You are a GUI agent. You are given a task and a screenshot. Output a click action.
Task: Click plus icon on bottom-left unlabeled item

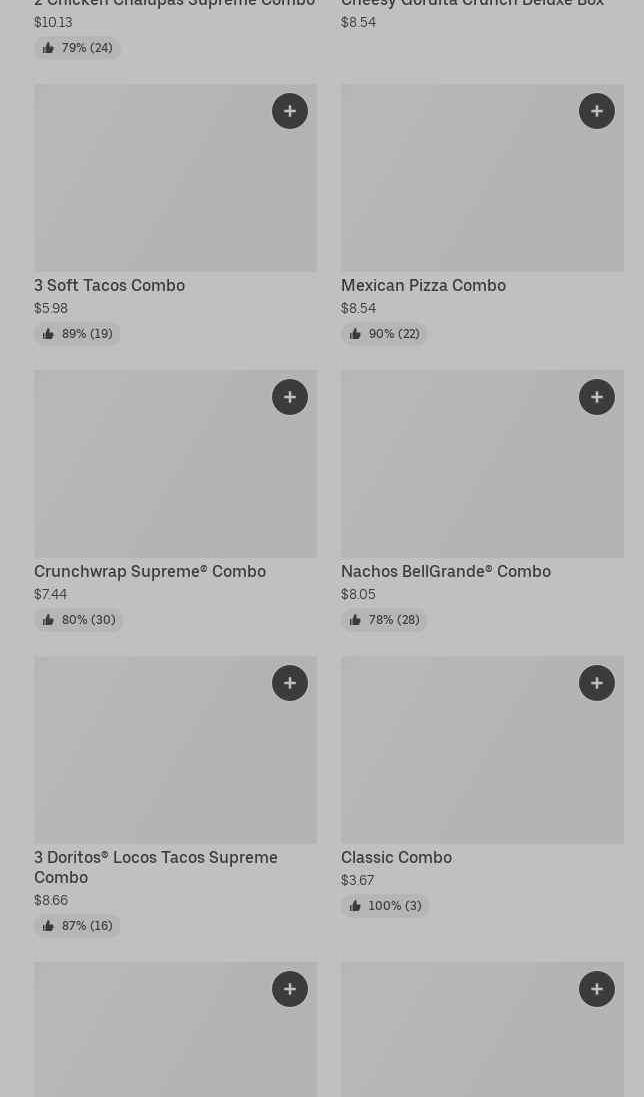[x=290, y=989]
